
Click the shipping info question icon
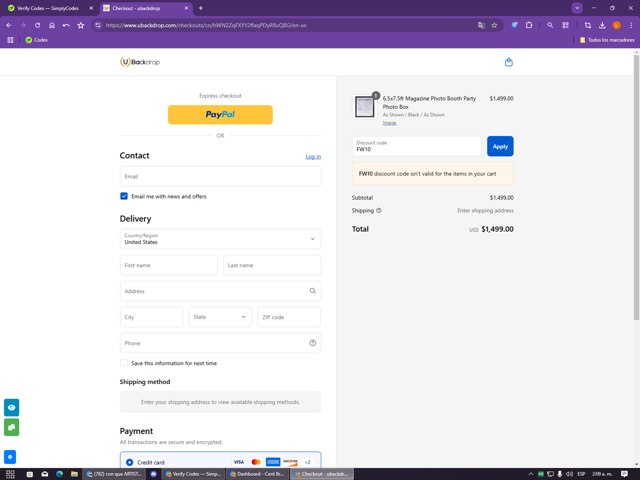click(x=379, y=211)
